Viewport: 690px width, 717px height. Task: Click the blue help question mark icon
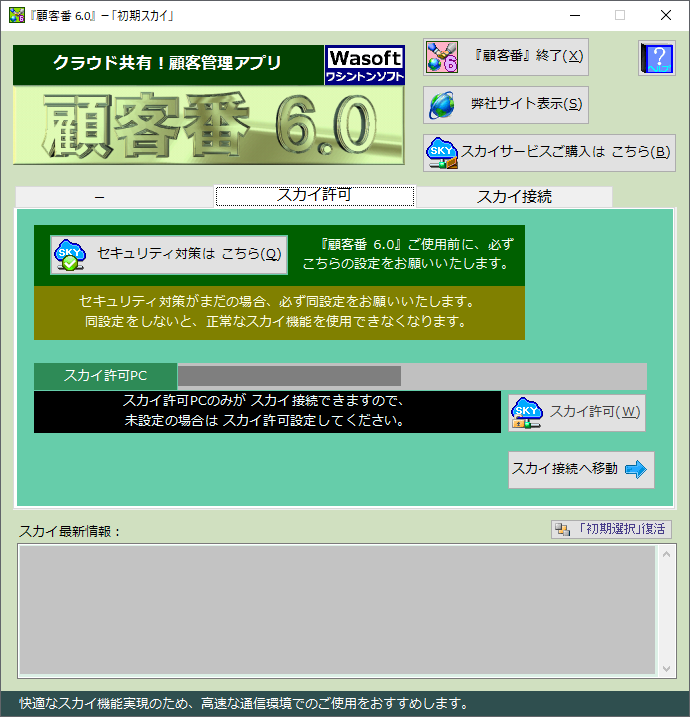tap(657, 58)
